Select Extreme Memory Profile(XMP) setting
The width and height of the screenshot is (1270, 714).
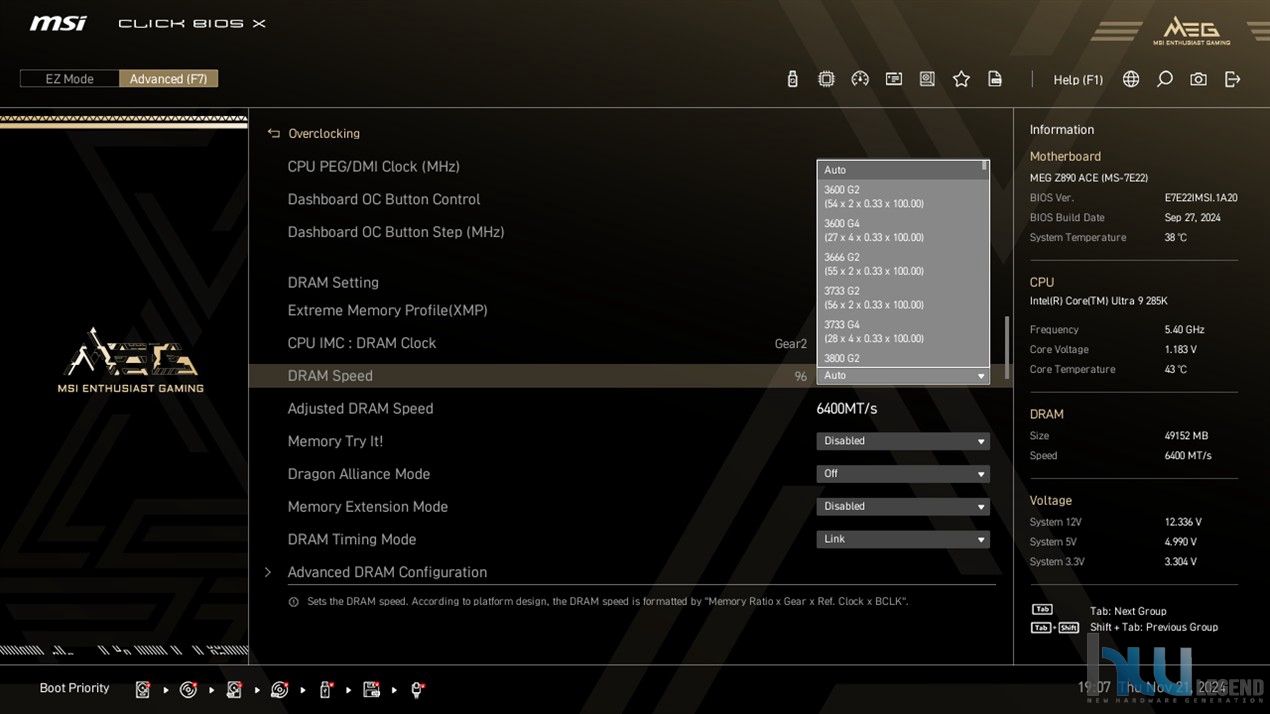click(388, 310)
